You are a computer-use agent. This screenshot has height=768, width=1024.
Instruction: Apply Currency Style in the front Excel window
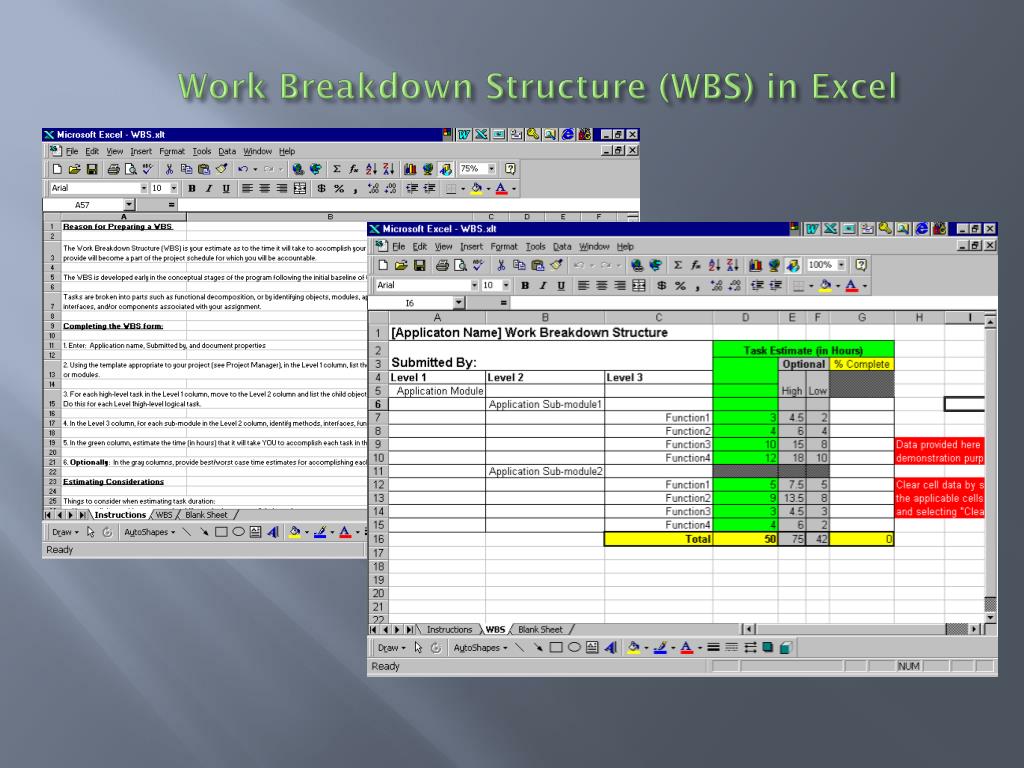coord(662,285)
